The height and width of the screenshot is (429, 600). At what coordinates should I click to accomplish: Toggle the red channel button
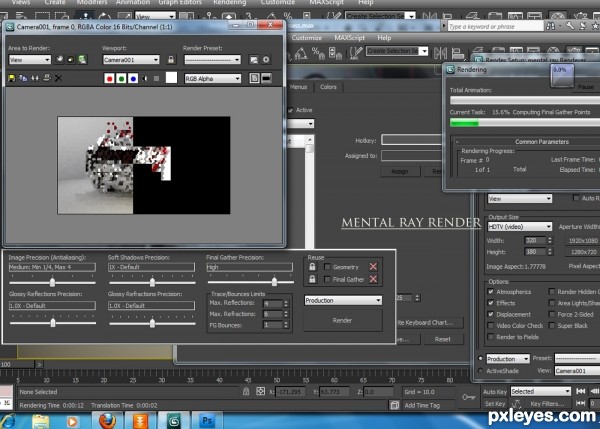109,78
